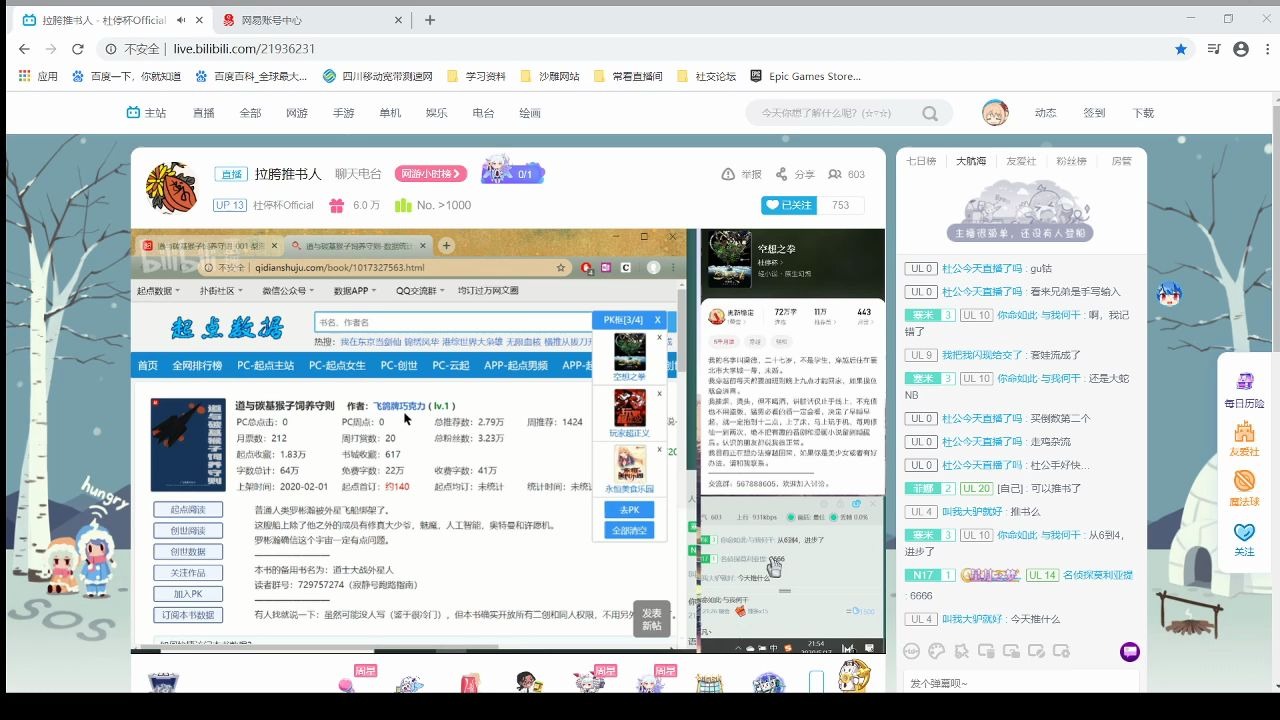Click the blue bookmark star in address bar
The height and width of the screenshot is (720, 1280).
pyautogui.click(x=1181, y=49)
